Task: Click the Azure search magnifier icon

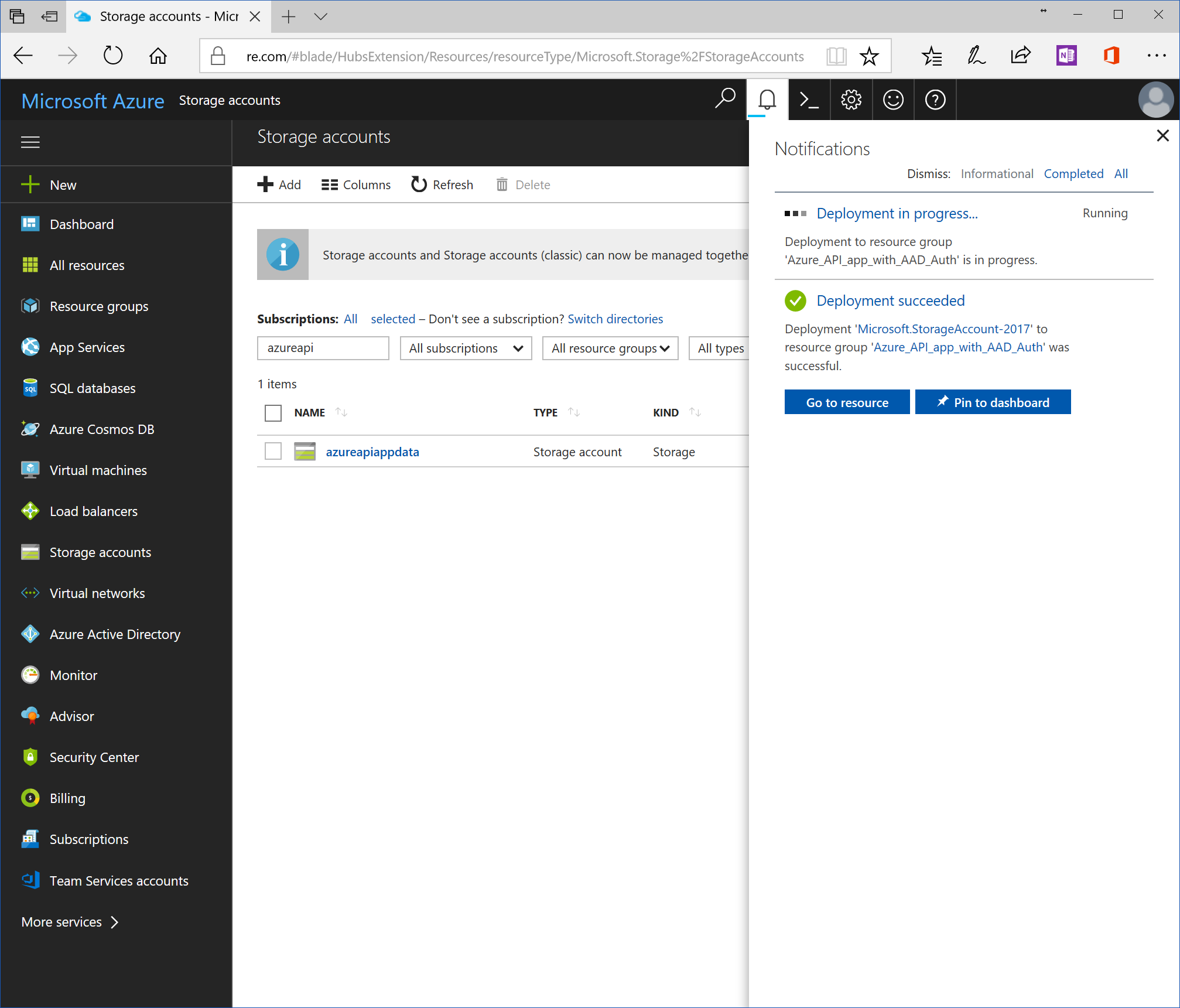Action: (x=725, y=99)
